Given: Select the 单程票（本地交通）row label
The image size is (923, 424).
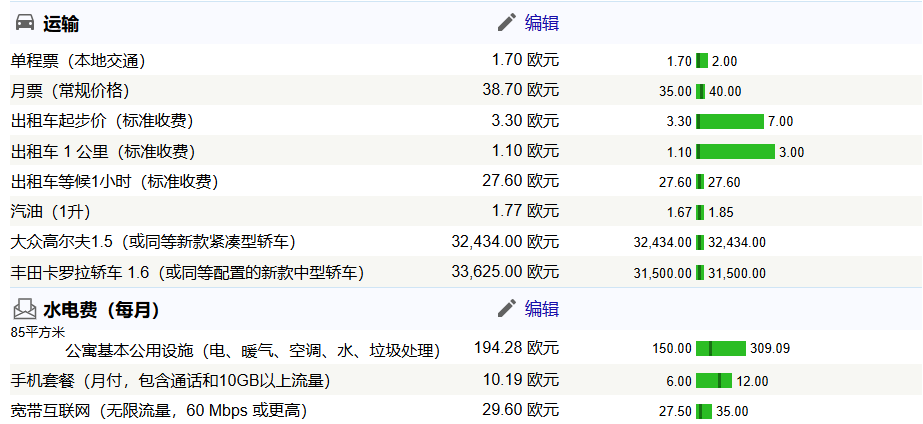Looking at the screenshot, I should (x=78, y=60).
